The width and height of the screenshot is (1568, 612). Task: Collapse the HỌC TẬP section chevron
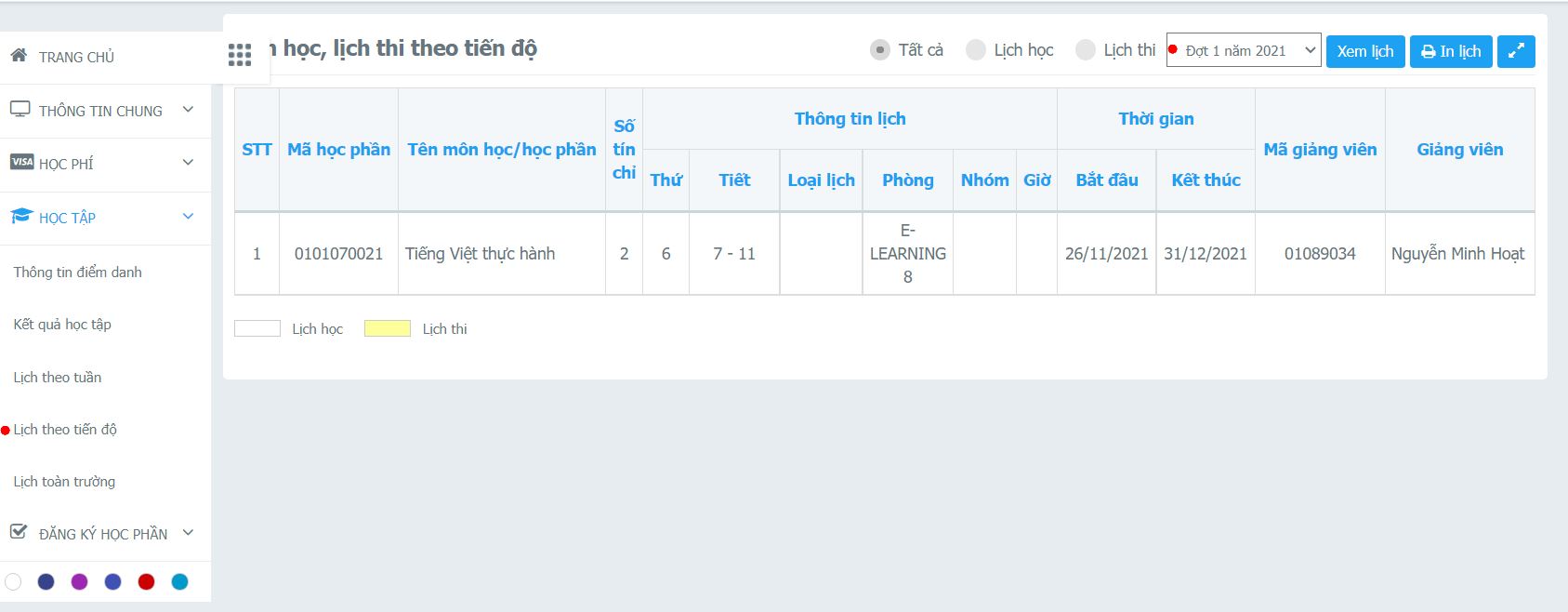point(188,217)
